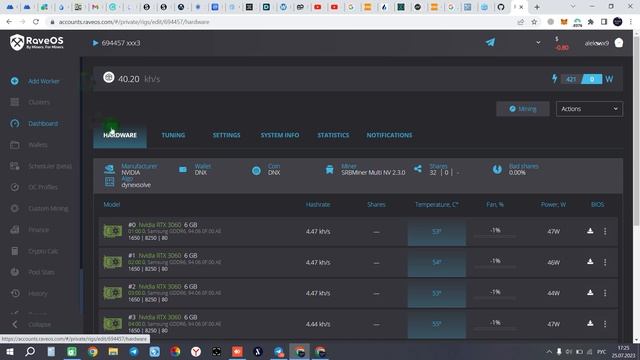The height and width of the screenshot is (360, 640).
Task: Open the three-dot menu for GPU #3
Action: 605,324
